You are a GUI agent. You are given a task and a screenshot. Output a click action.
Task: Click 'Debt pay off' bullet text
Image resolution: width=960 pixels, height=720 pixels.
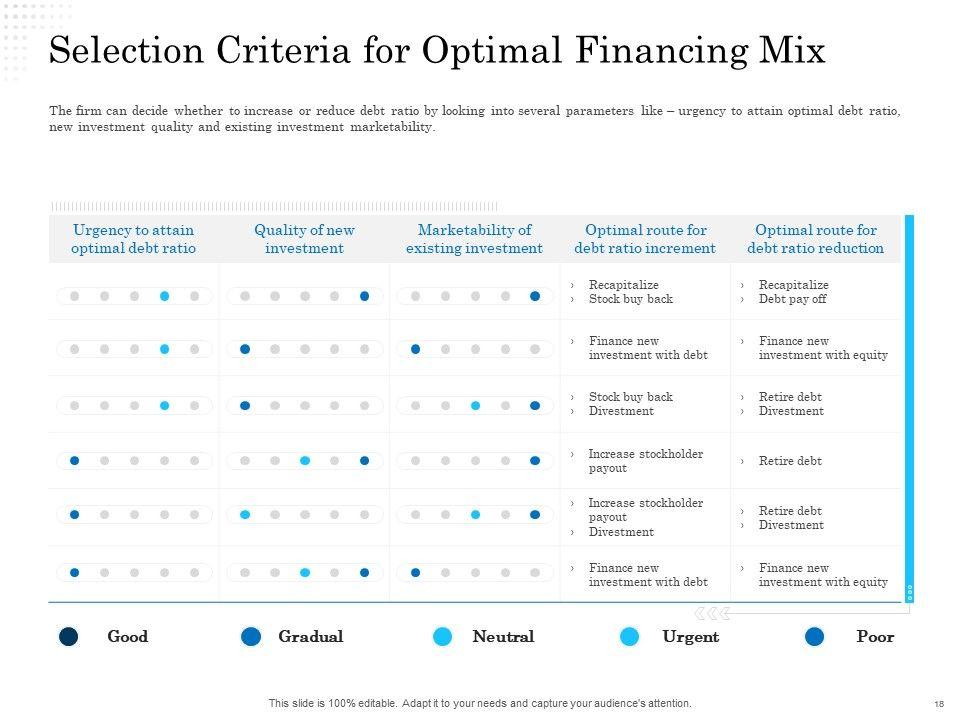(792, 299)
